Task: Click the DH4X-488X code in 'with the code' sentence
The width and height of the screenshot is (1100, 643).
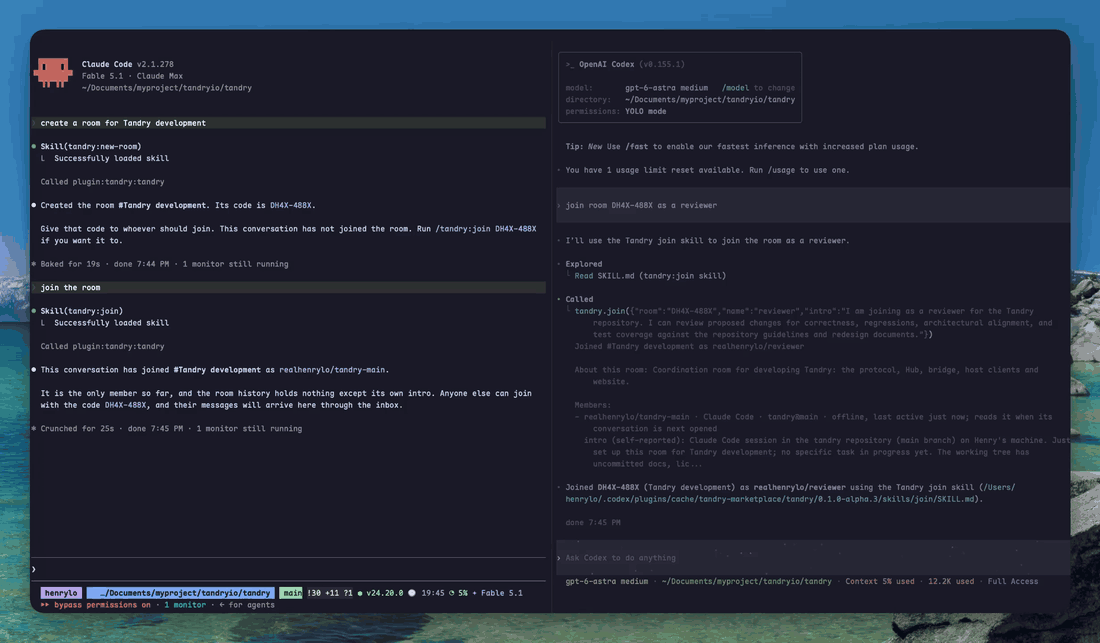Action: pyautogui.click(x=126, y=405)
